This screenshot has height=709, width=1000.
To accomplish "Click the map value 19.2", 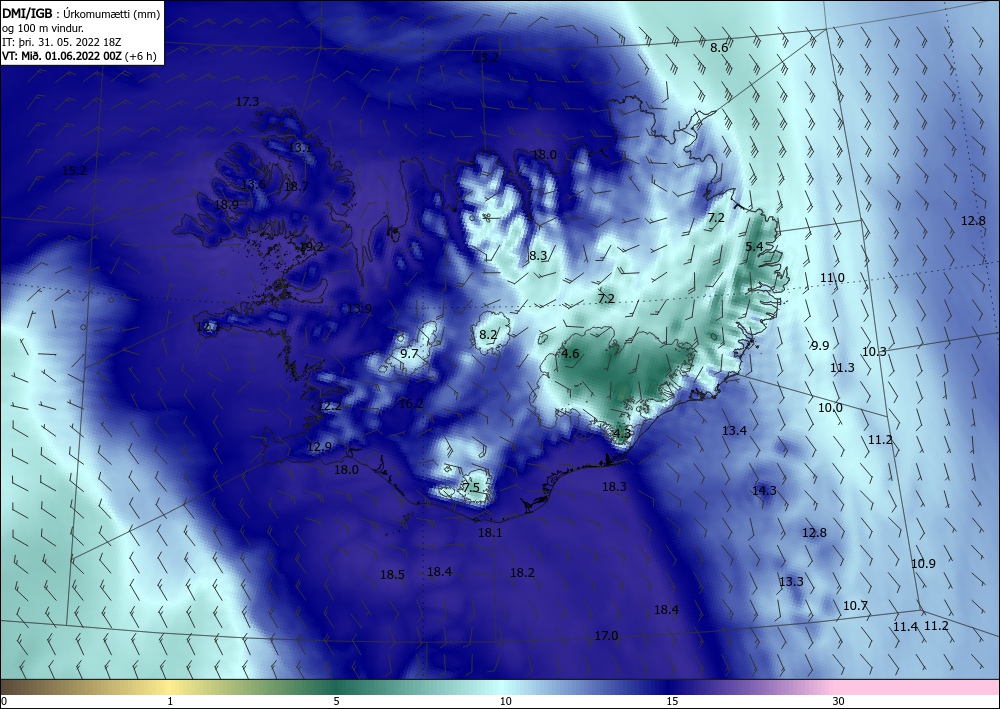I will pos(312,247).
